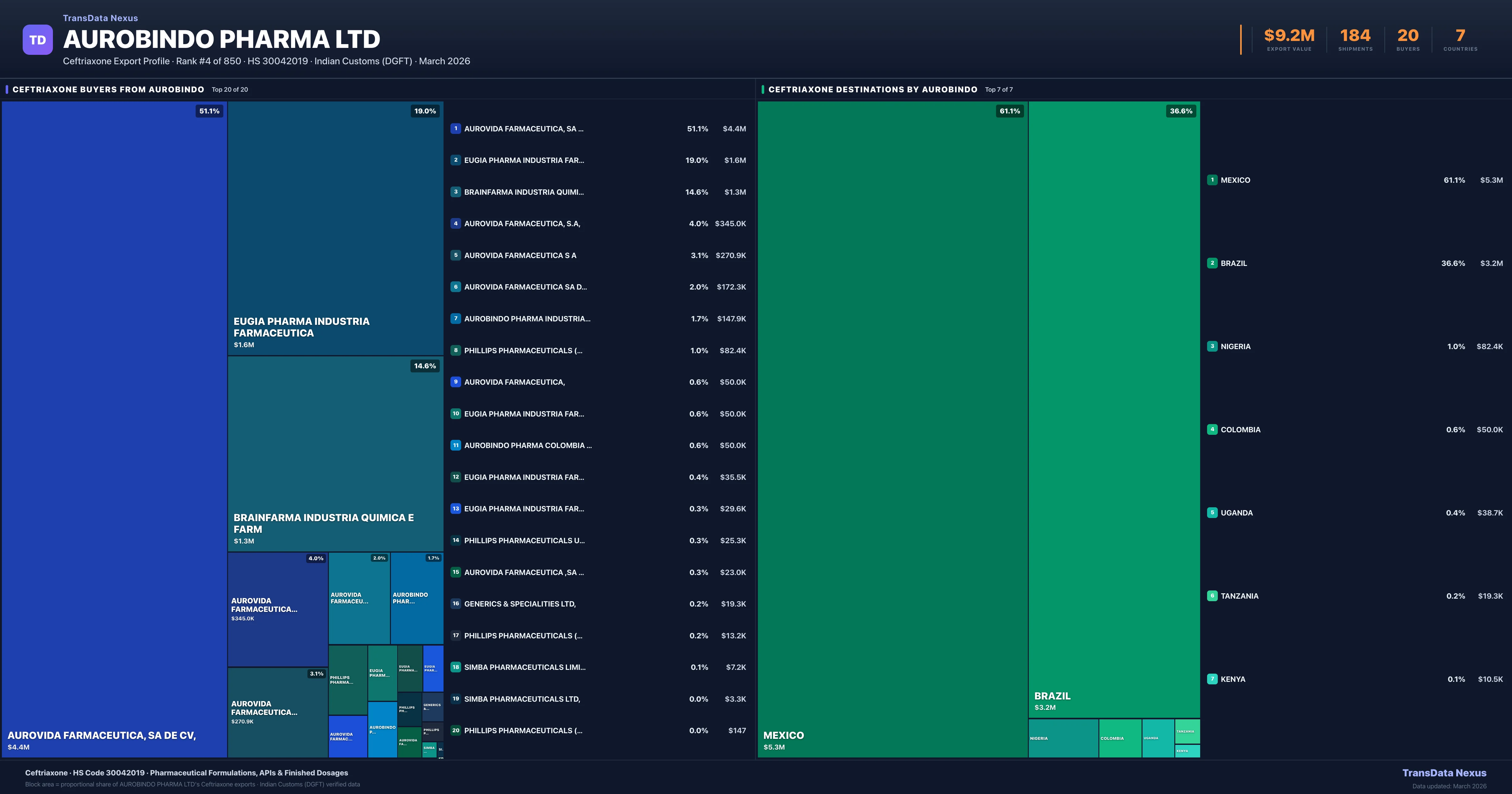The height and width of the screenshot is (794, 1512).
Task: Click the rank 3 badge beside BRAINFARMA INDUSTRIA
Action: pyautogui.click(x=456, y=192)
